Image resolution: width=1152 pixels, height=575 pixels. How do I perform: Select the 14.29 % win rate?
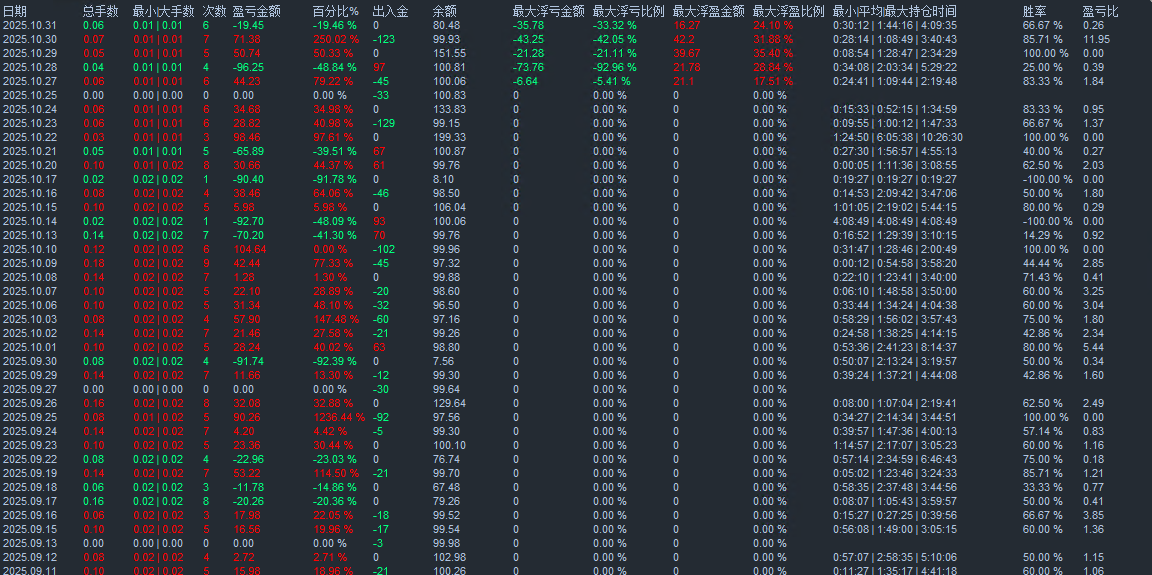(1043, 235)
